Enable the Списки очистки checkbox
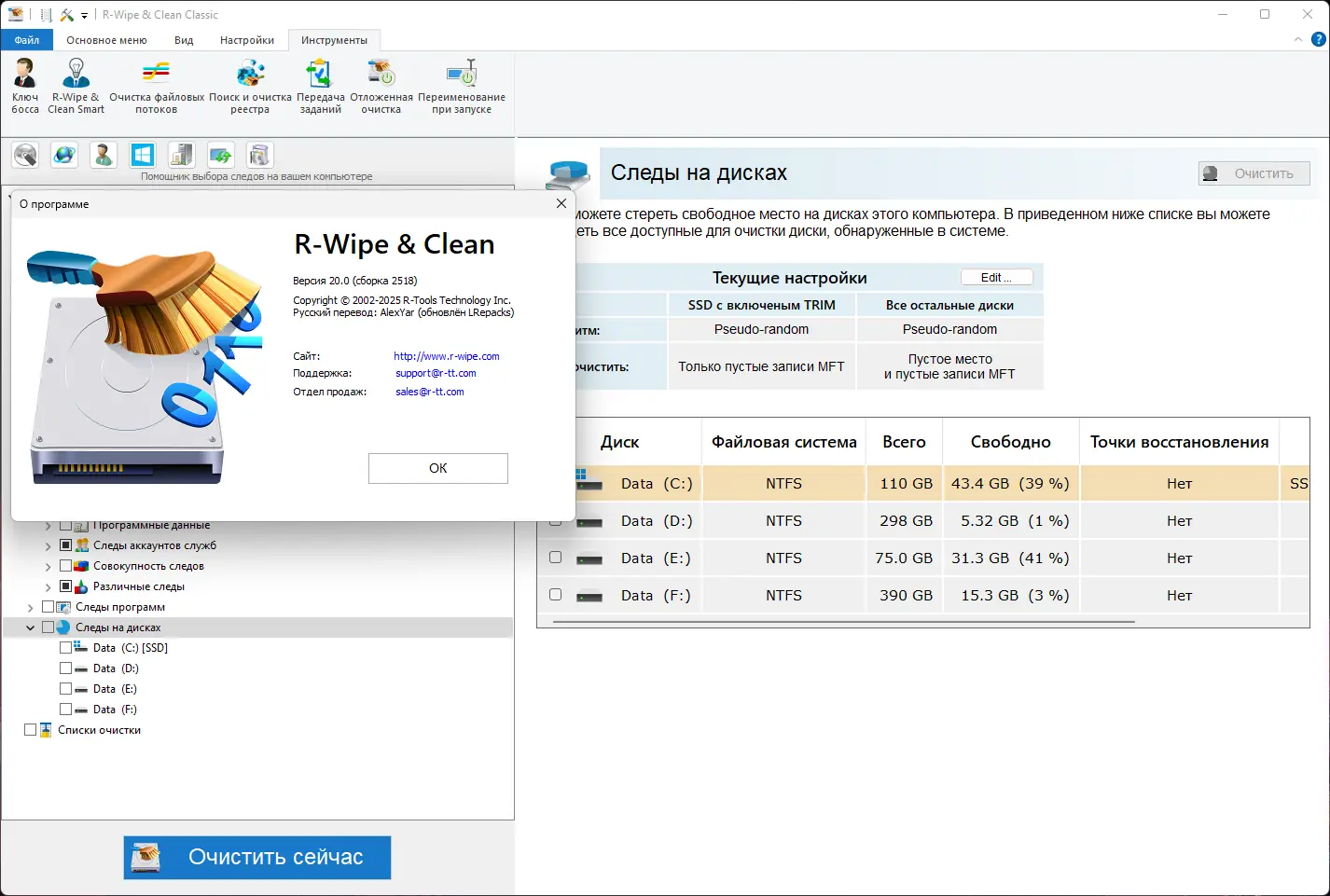Screen dimensions: 1330x896 point(30,729)
